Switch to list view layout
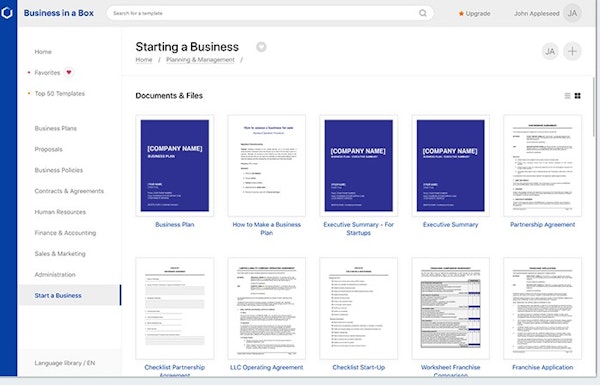The height and width of the screenshot is (385, 600). [567, 96]
